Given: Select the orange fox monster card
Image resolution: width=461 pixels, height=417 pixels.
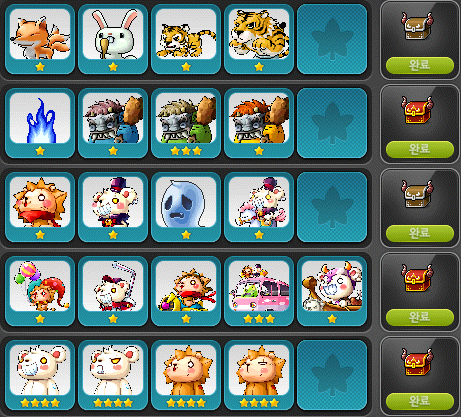Looking at the screenshot, I should tap(40, 39).
